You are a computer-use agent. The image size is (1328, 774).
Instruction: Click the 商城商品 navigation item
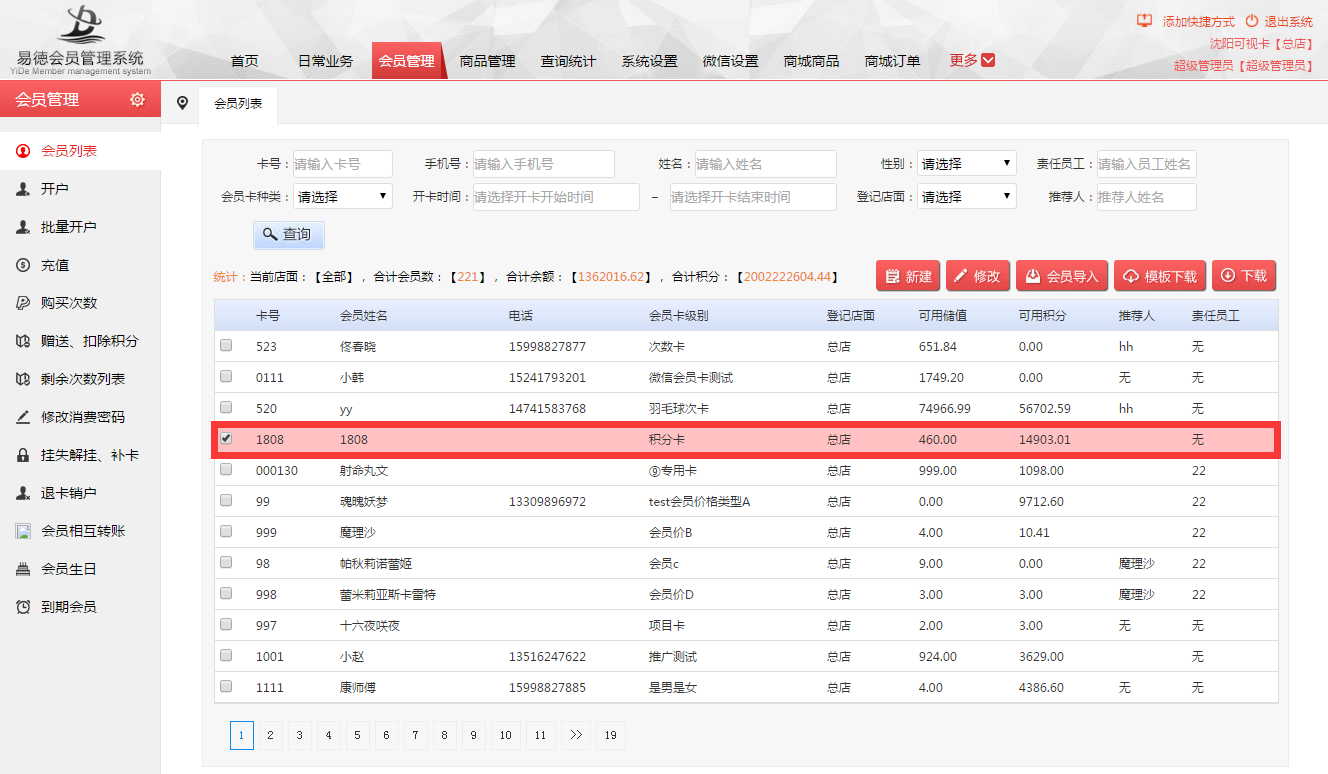point(811,61)
